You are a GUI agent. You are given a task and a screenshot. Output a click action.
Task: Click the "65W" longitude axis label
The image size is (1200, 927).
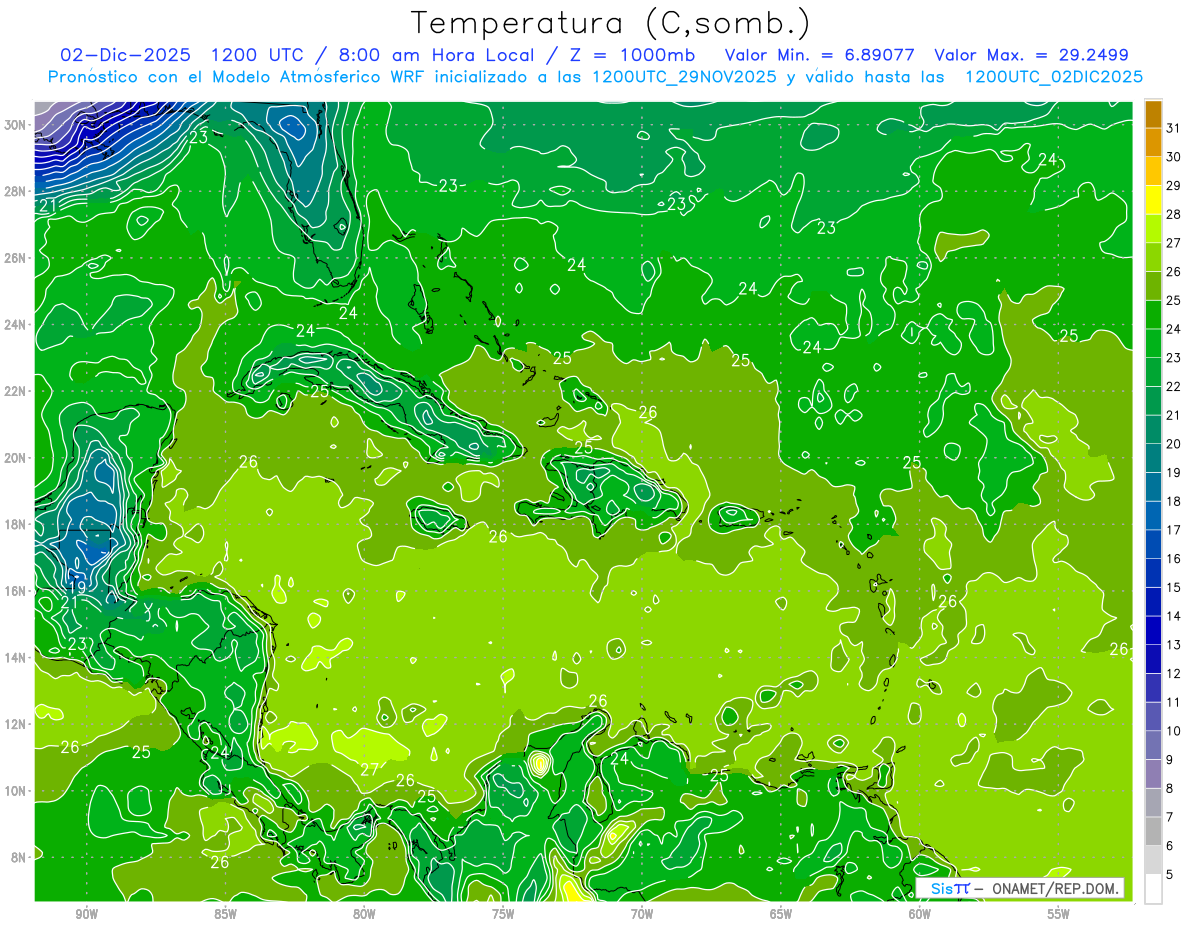(x=781, y=914)
